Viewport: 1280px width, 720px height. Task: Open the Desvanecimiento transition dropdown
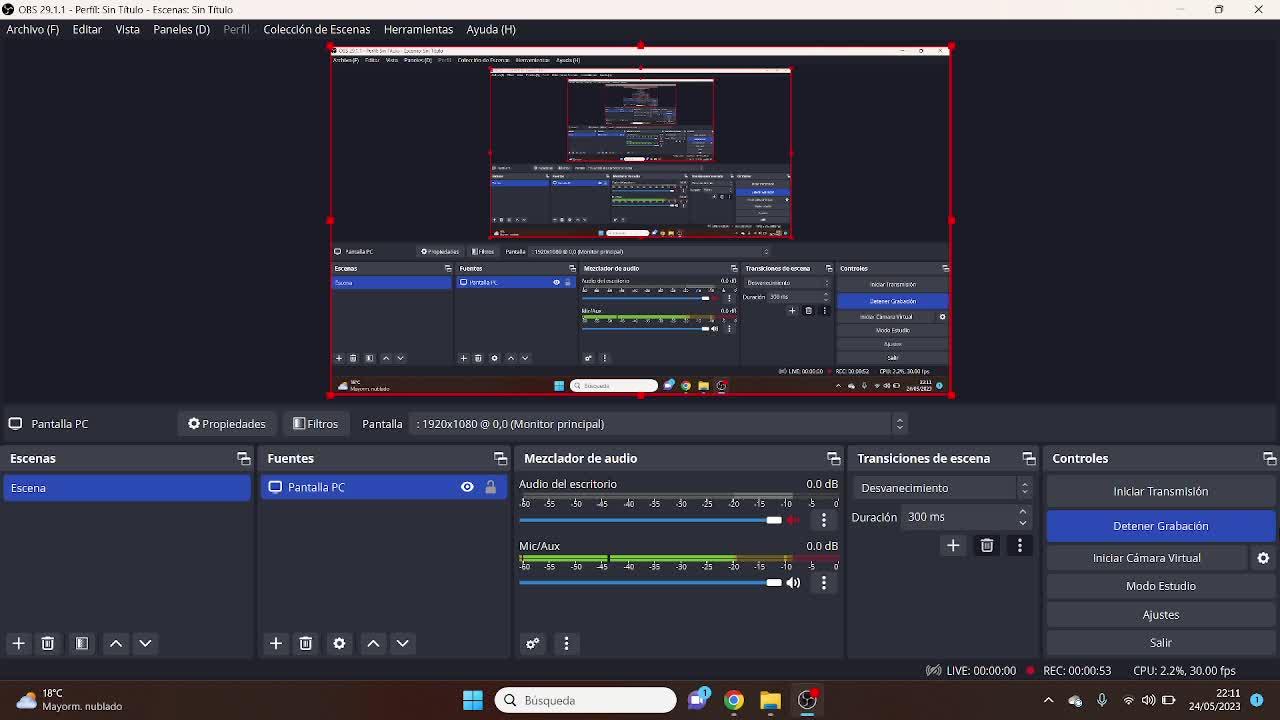(x=943, y=488)
